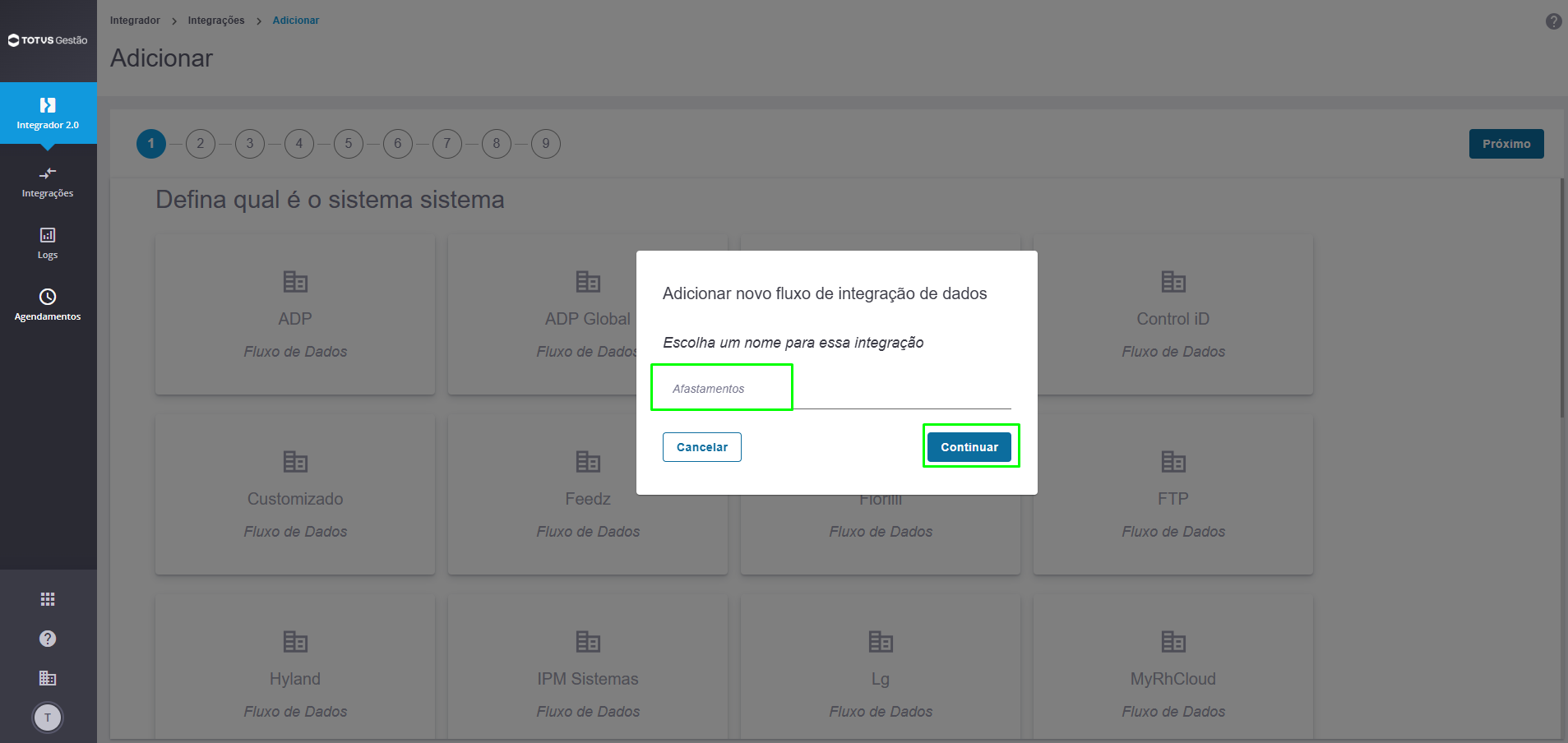Open Agendamentos in the sidebar
The width and height of the screenshot is (1568, 743).
[x=48, y=305]
